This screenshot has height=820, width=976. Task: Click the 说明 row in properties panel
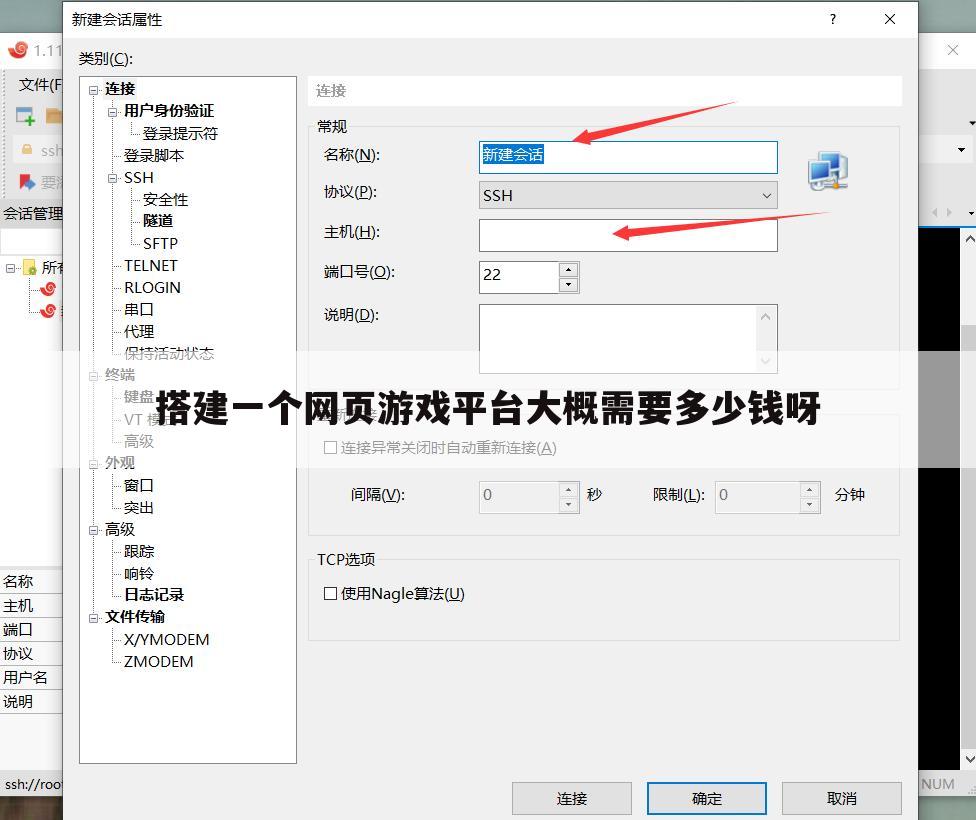(x=31, y=702)
